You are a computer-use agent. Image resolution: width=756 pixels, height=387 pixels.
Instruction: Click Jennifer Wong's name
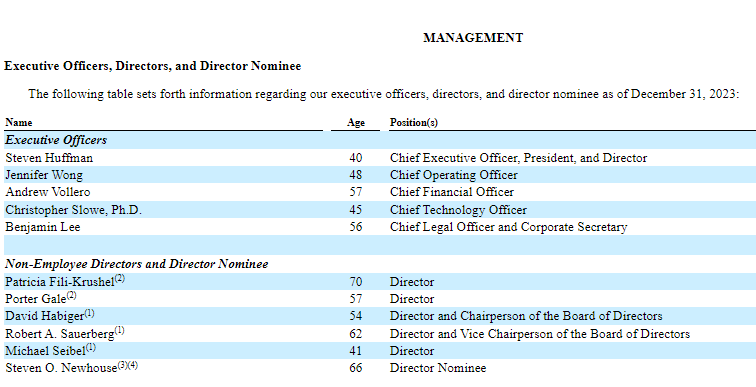click(x=44, y=175)
